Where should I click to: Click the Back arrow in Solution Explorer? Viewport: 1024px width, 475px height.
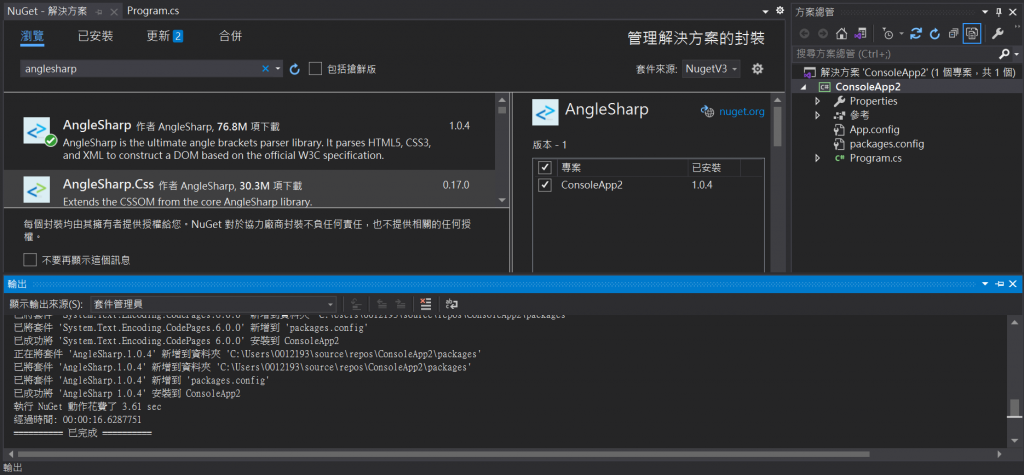[804, 33]
